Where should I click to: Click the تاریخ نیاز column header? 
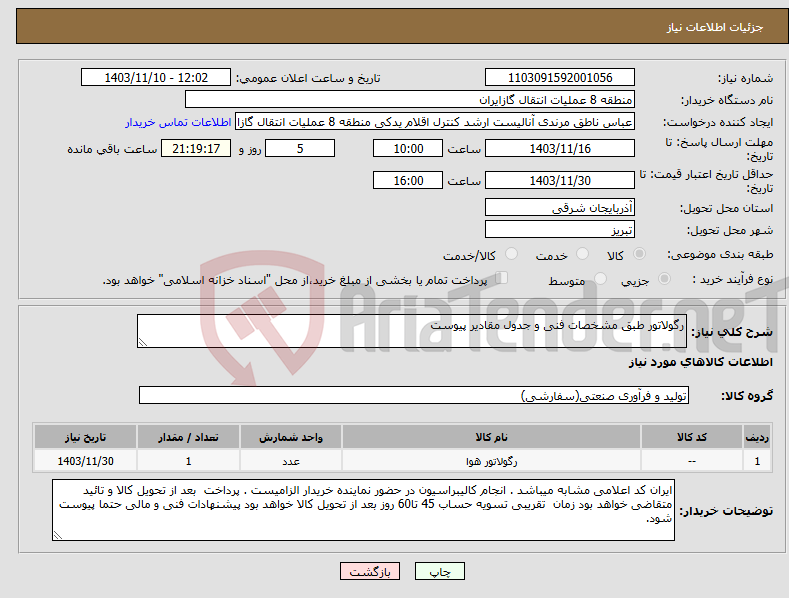point(86,437)
